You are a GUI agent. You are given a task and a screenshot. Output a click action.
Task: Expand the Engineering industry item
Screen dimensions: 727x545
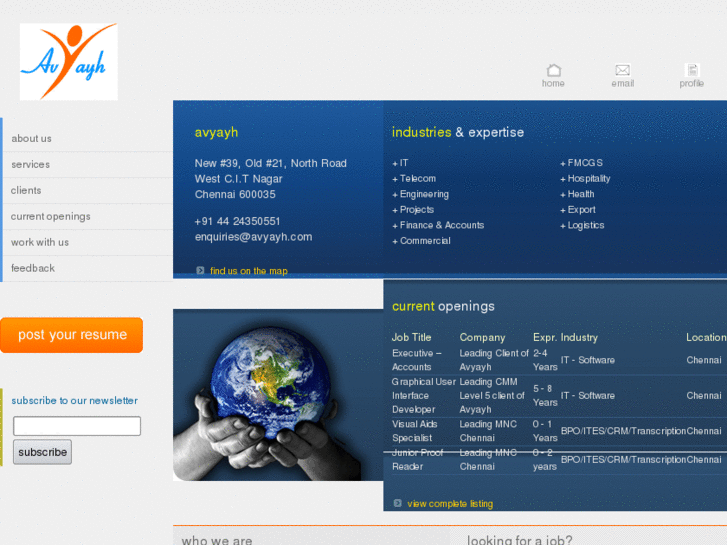[x=421, y=194]
